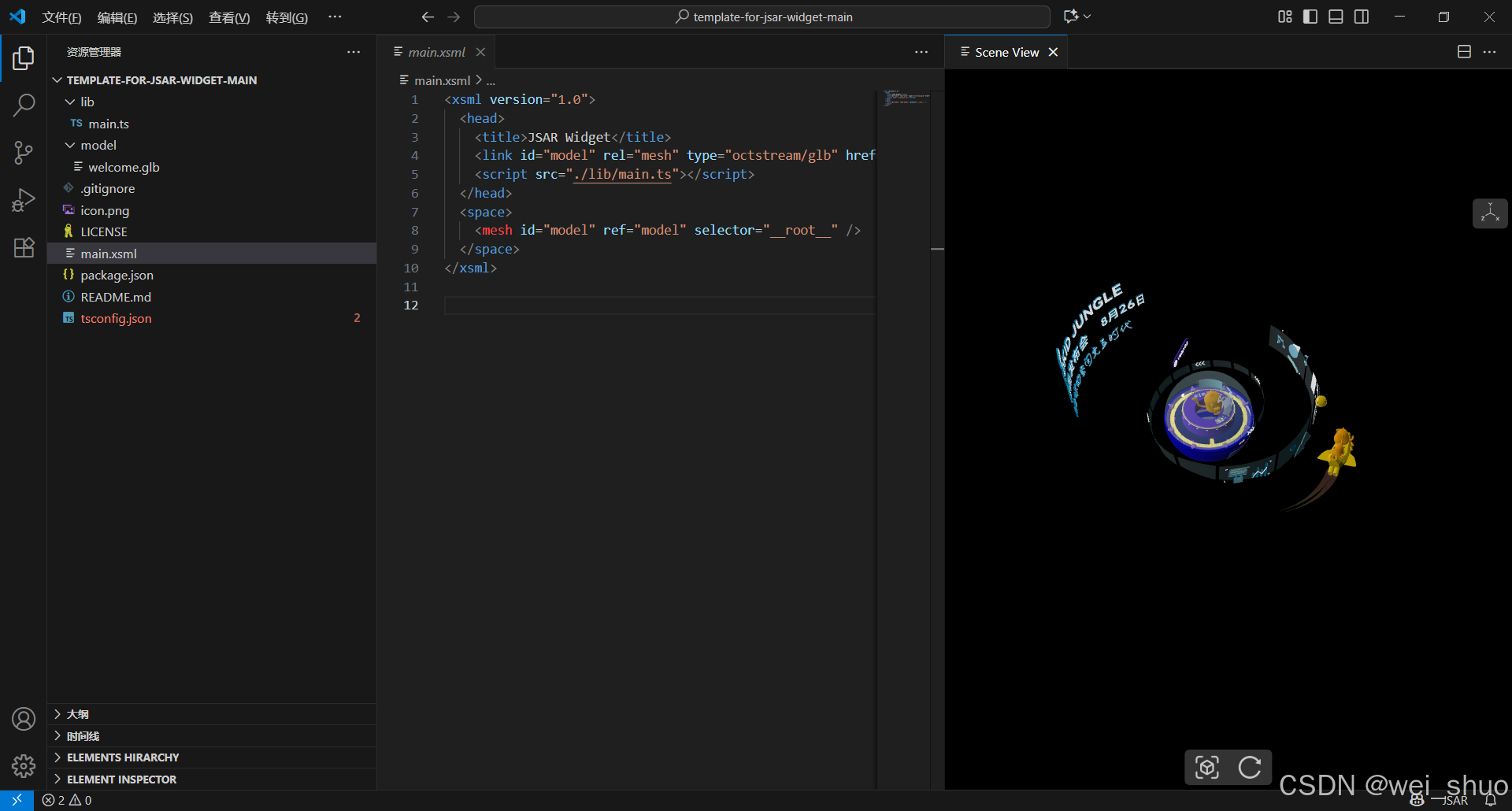Open the Manage gear icon
The width and height of the screenshot is (1512, 811).
(x=24, y=765)
